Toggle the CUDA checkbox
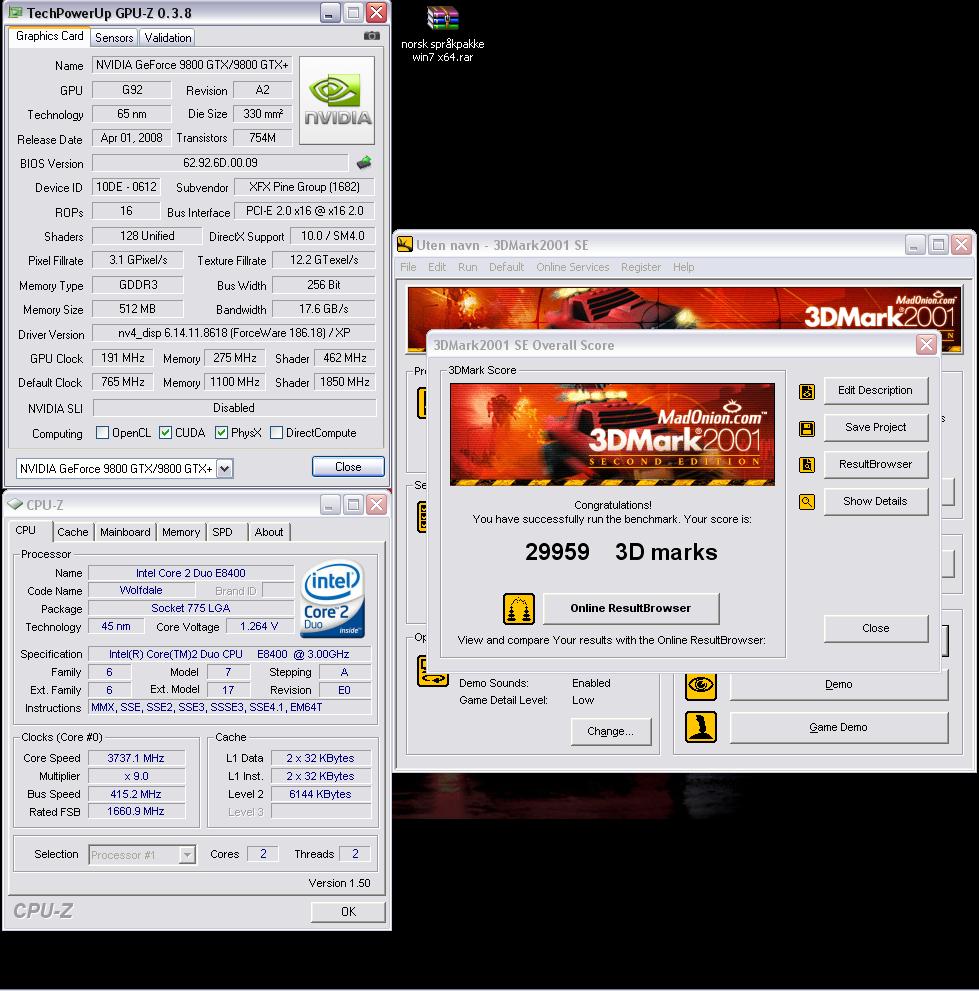979x991 pixels. (x=166, y=433)
